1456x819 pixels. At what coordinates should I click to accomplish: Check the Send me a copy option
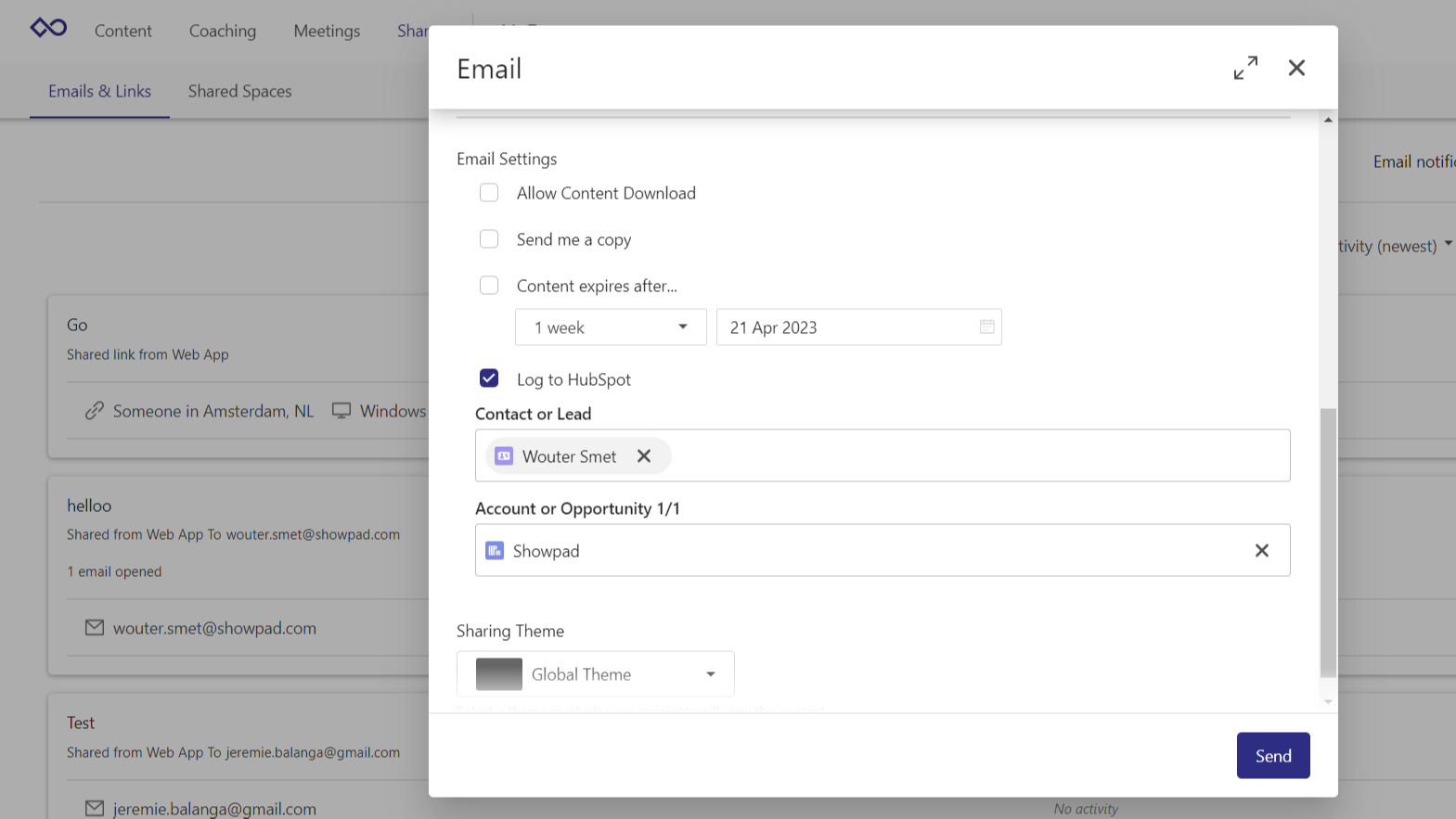489,239
